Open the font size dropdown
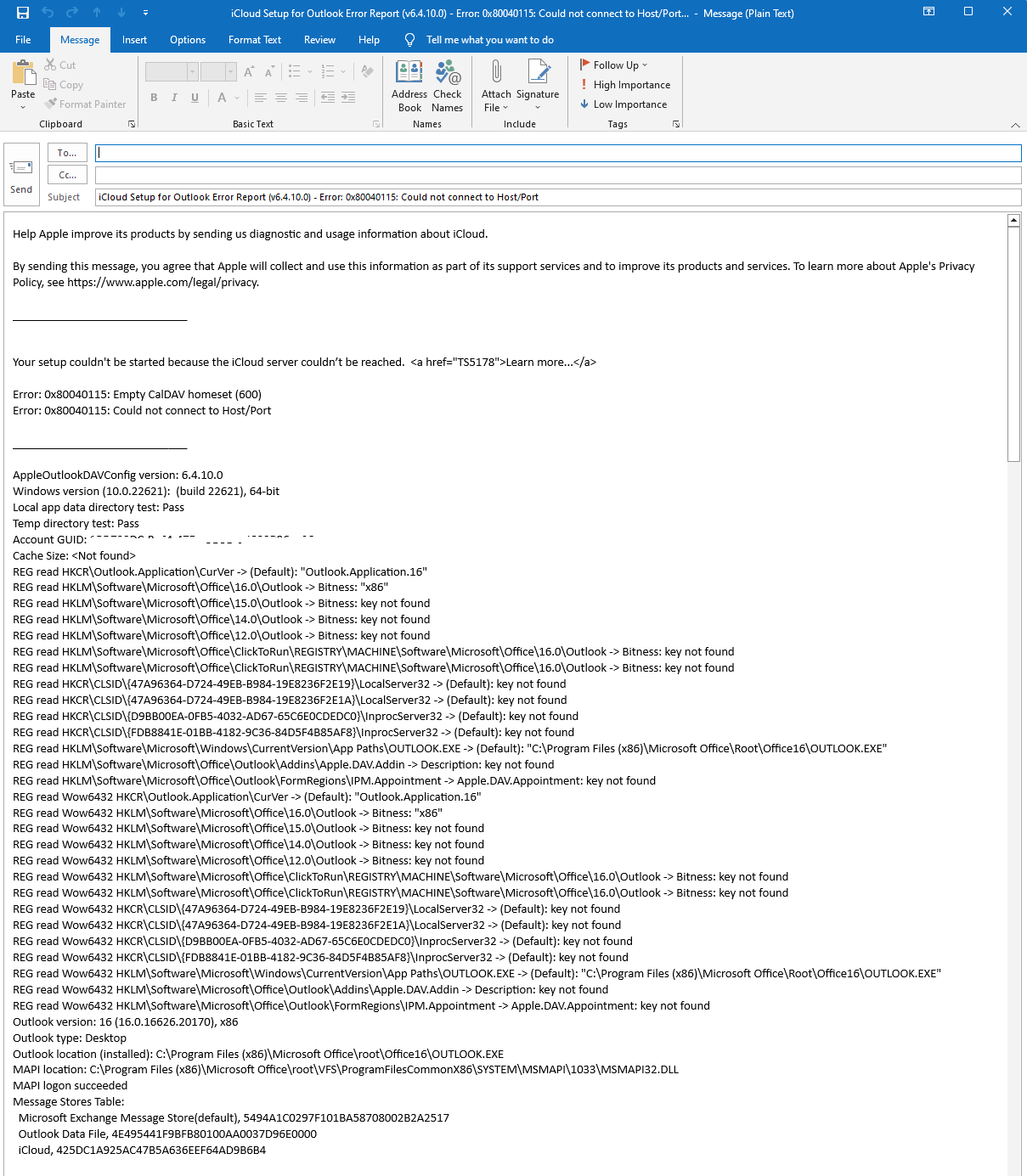Image resolution: width=1027 pixels, height=1176 pixels. pos(231,72)
